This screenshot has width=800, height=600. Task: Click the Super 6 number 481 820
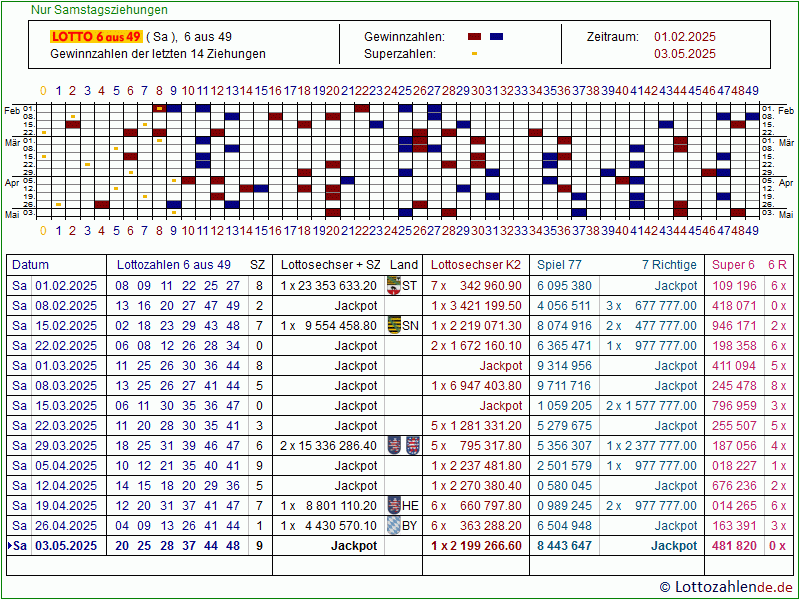[734, 545]
